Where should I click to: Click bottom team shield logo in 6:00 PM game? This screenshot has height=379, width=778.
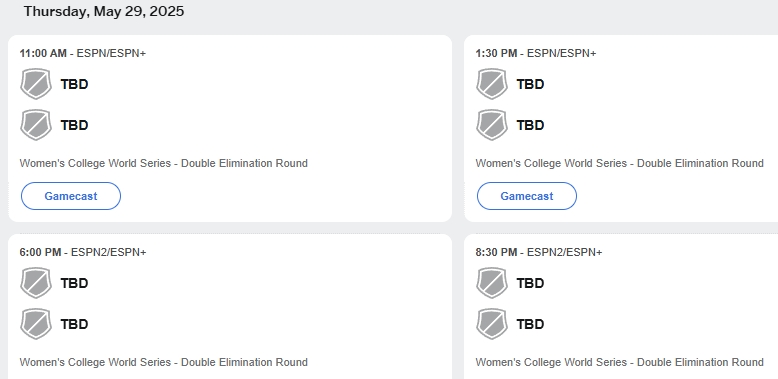point(36,323)
